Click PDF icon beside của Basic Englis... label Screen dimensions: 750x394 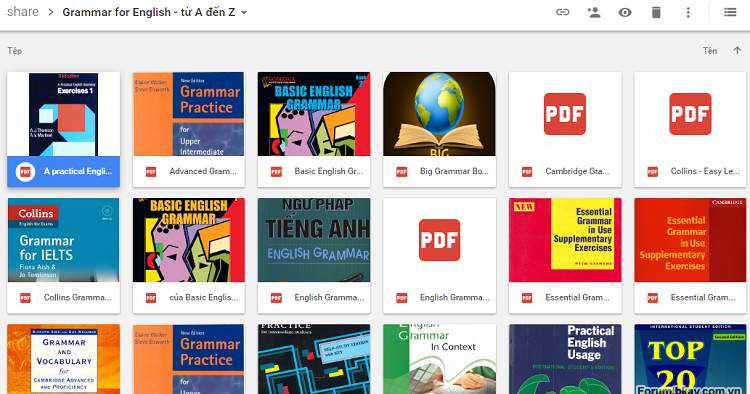coord(151,298)
